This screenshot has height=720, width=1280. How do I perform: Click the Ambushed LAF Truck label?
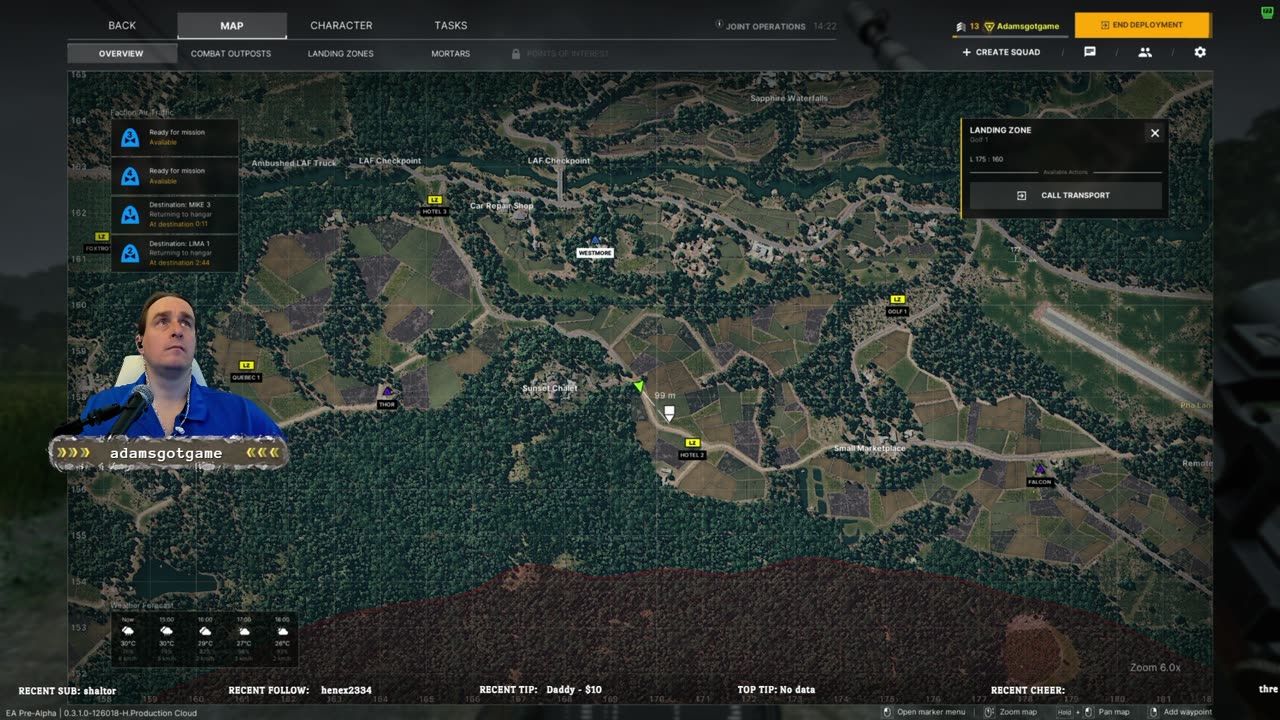pos(294,163)
